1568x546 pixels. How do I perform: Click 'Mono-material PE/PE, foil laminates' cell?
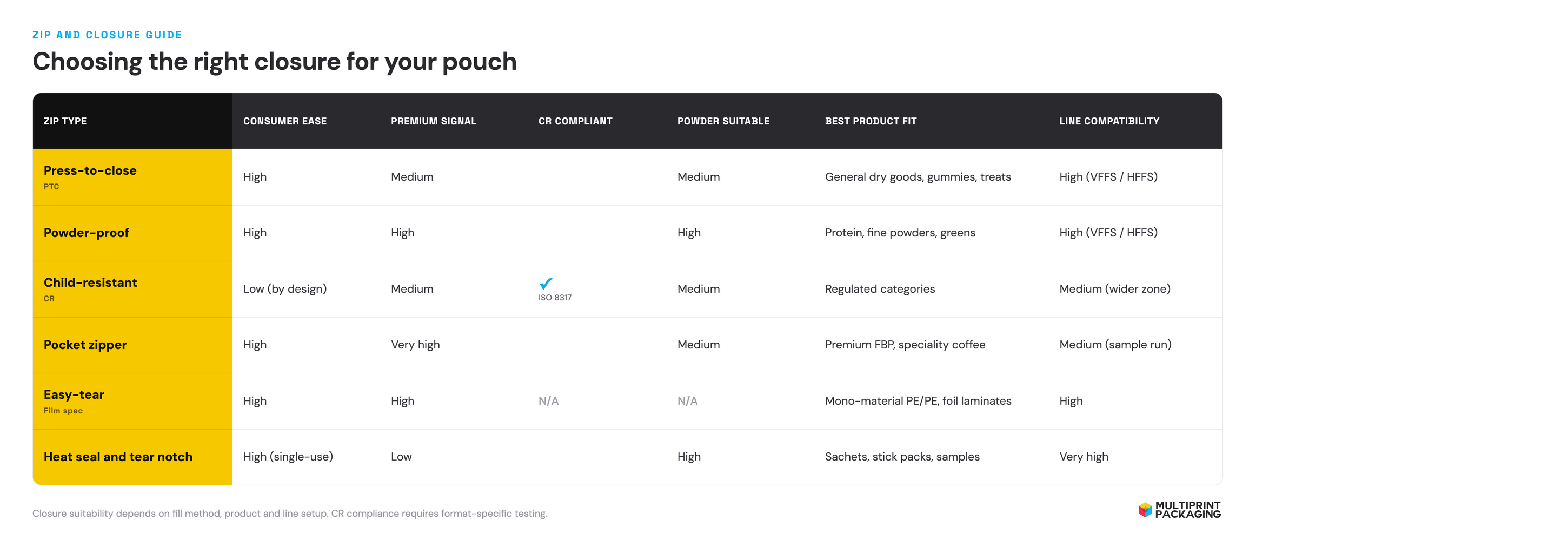coord(918,401)
